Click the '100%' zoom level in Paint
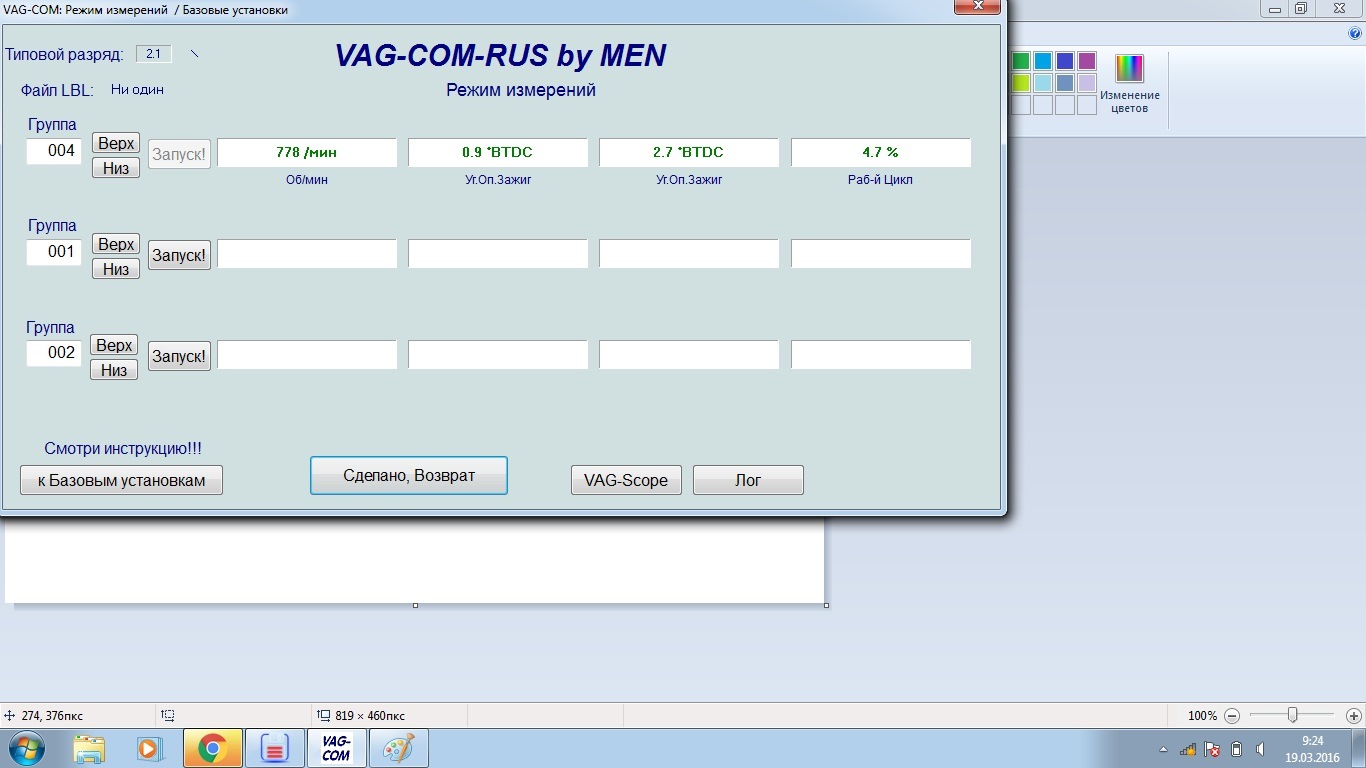The height and width of the screenshot is (768, 1366). [x=1202, y=716]
